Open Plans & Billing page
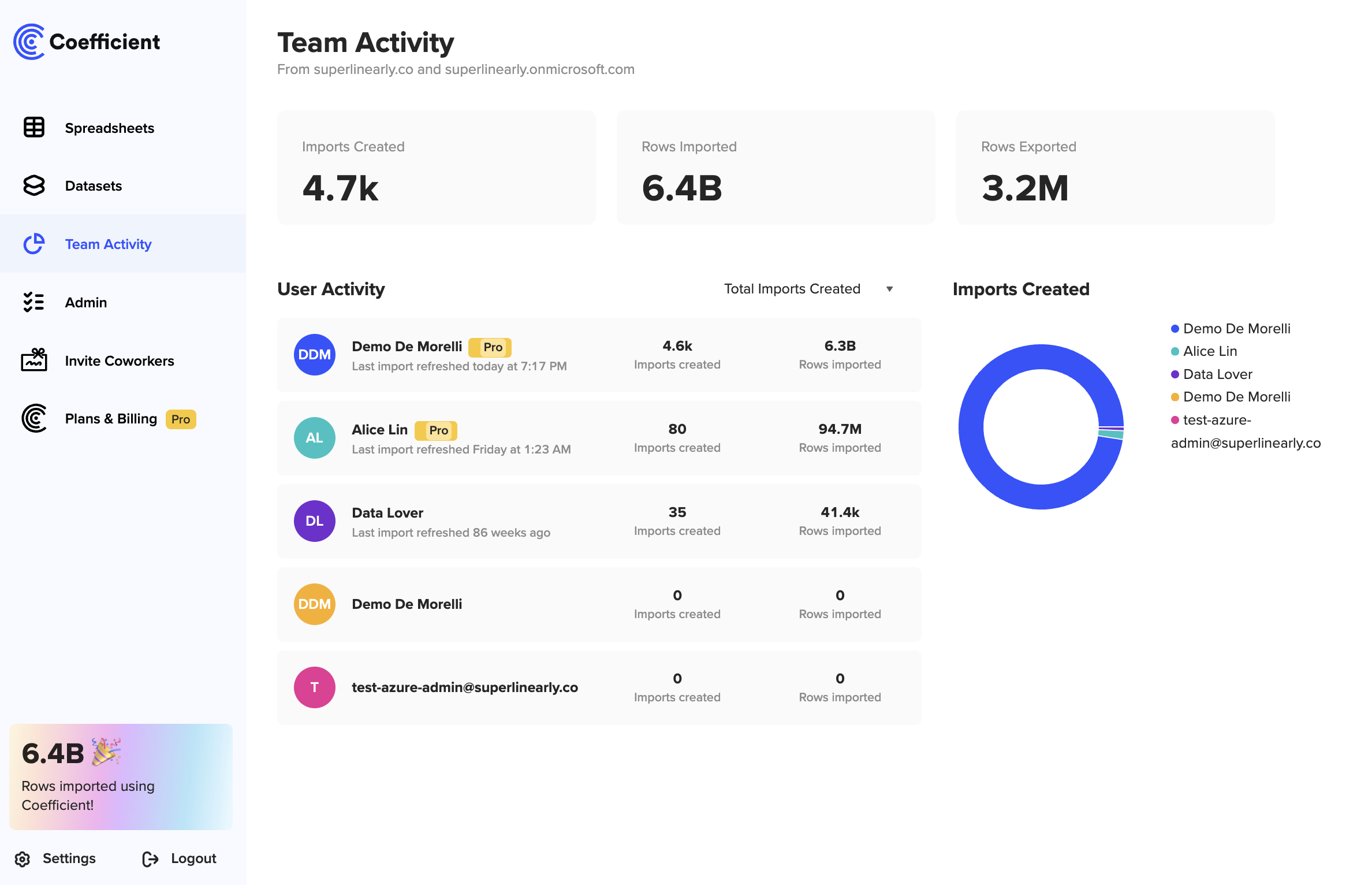This screenshot has height=885, width=1372. (x=111, y=419)
